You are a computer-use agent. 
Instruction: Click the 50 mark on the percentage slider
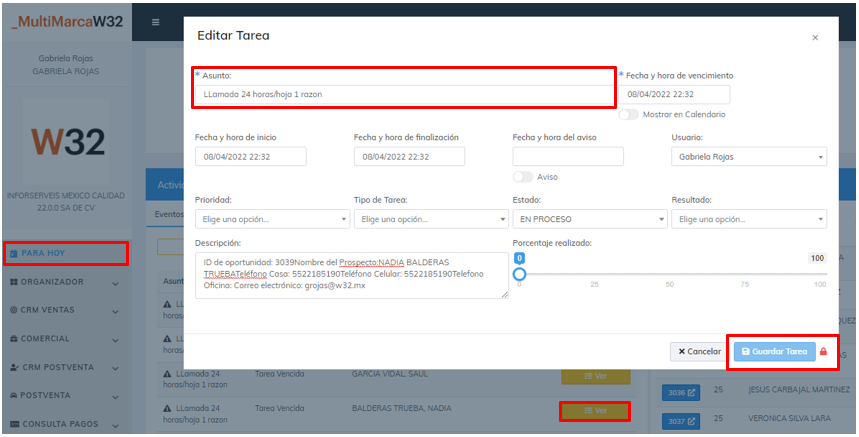click(x=669, y=285)
